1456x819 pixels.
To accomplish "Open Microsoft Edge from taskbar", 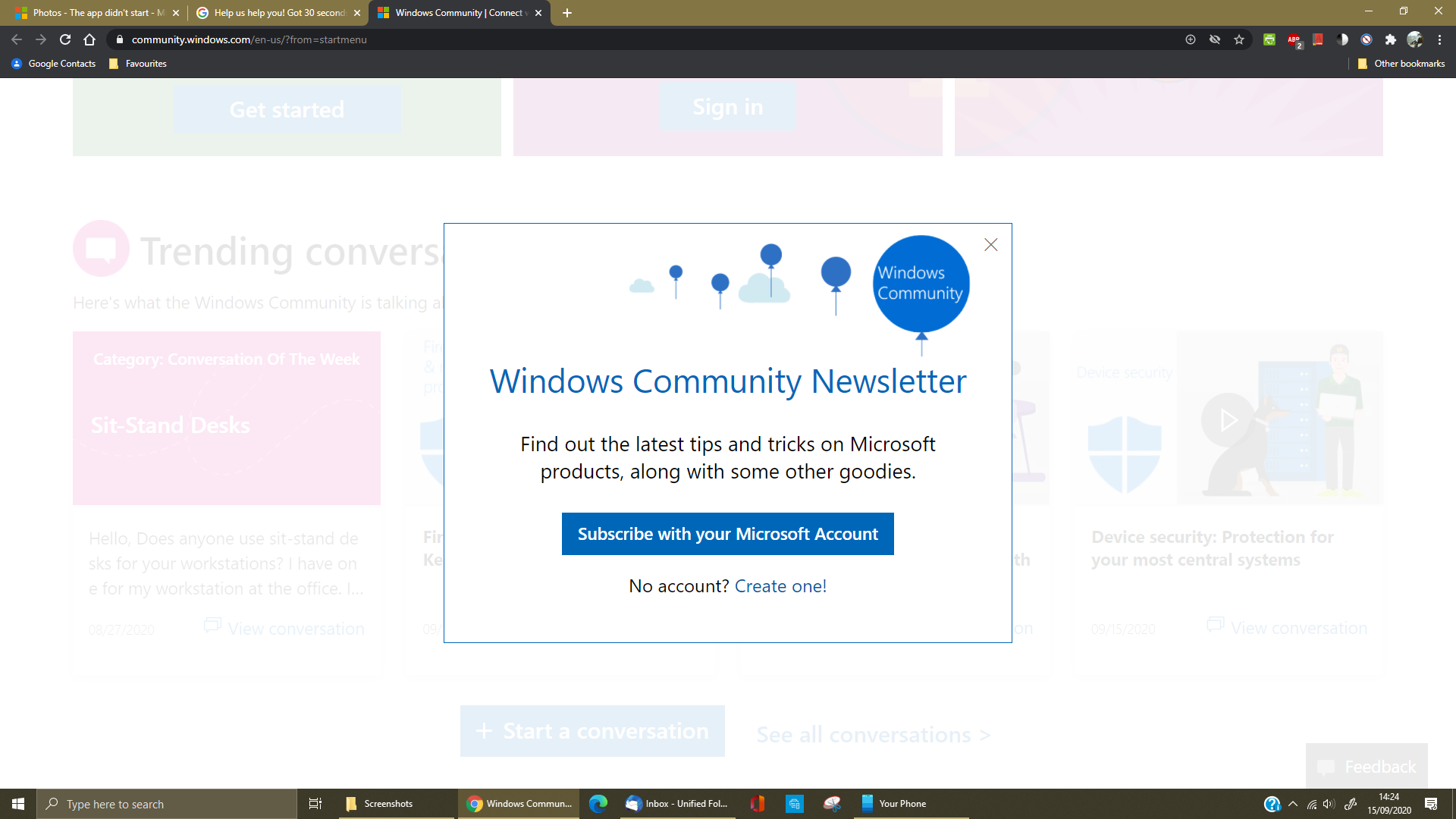I will pos(598,804).
